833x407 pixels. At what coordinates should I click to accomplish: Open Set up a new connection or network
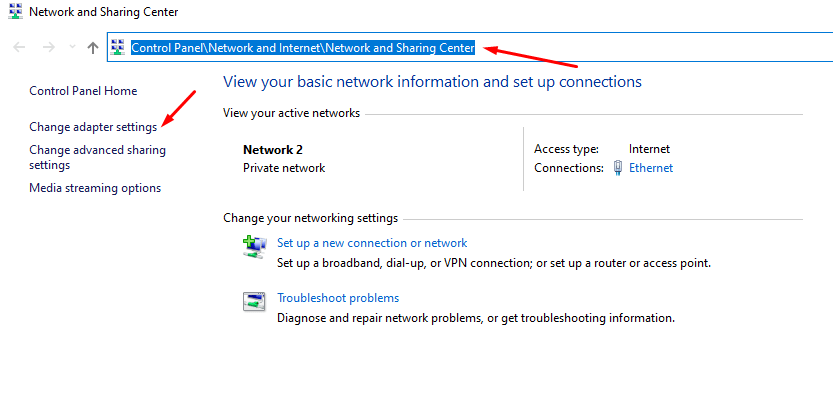(372, 243)
